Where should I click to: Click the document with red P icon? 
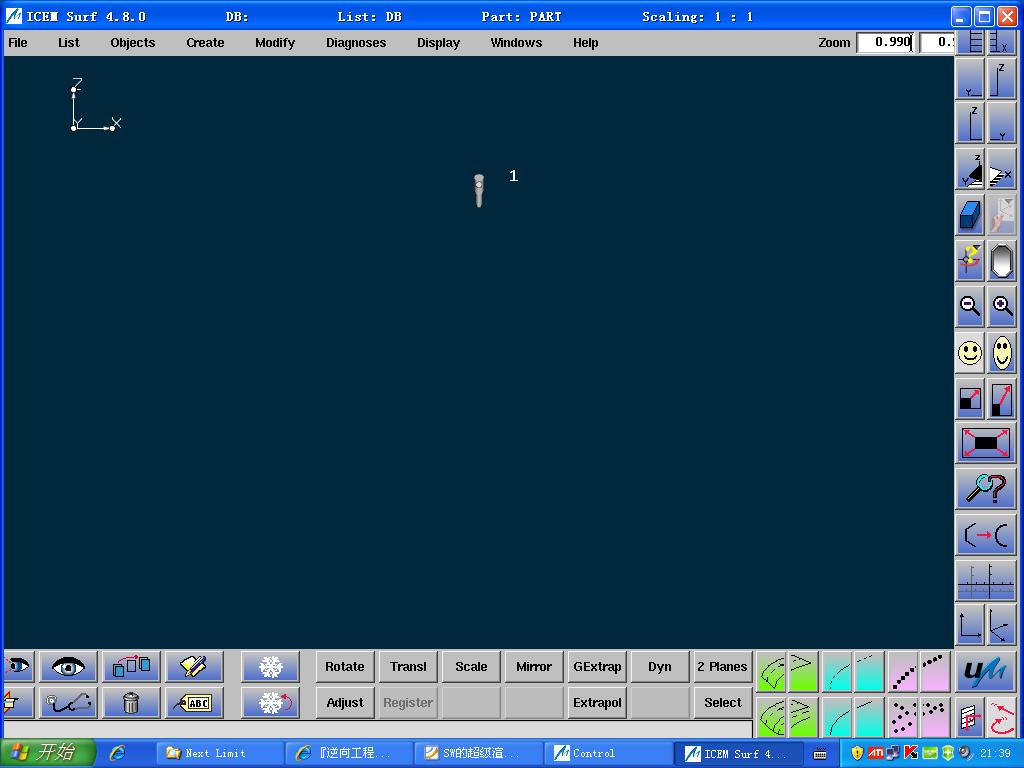coord(970,717)
